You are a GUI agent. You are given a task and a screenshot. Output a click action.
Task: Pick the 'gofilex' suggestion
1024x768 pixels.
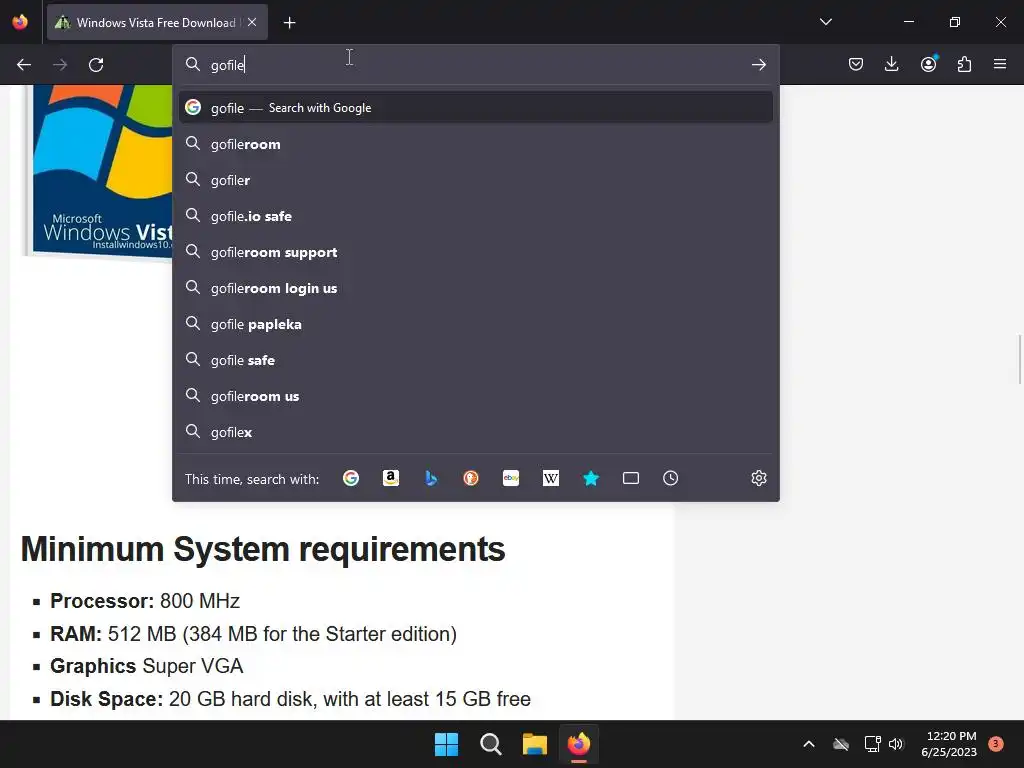[475, 432]
